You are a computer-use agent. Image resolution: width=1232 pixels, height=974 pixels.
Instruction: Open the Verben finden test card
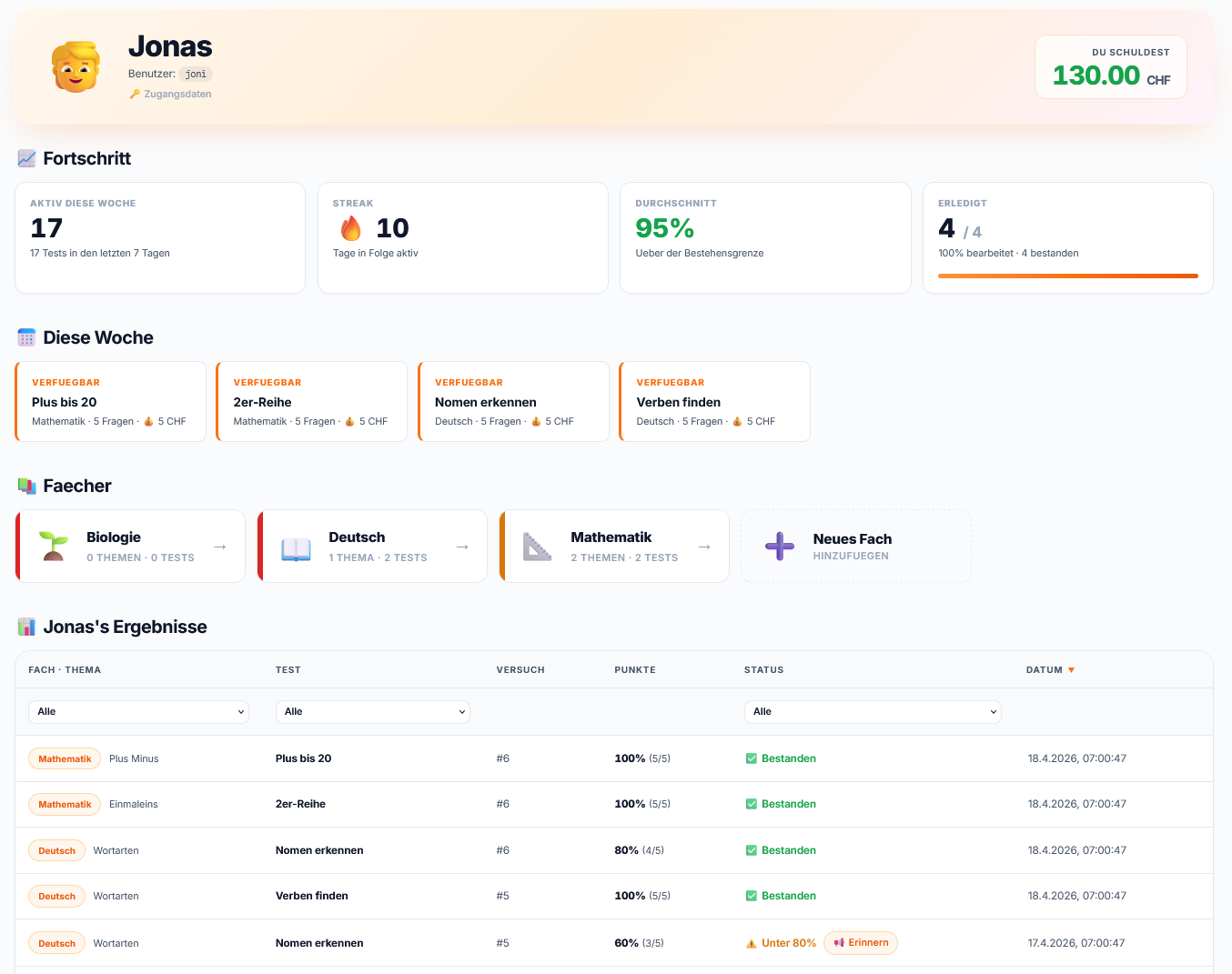click(x=715, y=402)
